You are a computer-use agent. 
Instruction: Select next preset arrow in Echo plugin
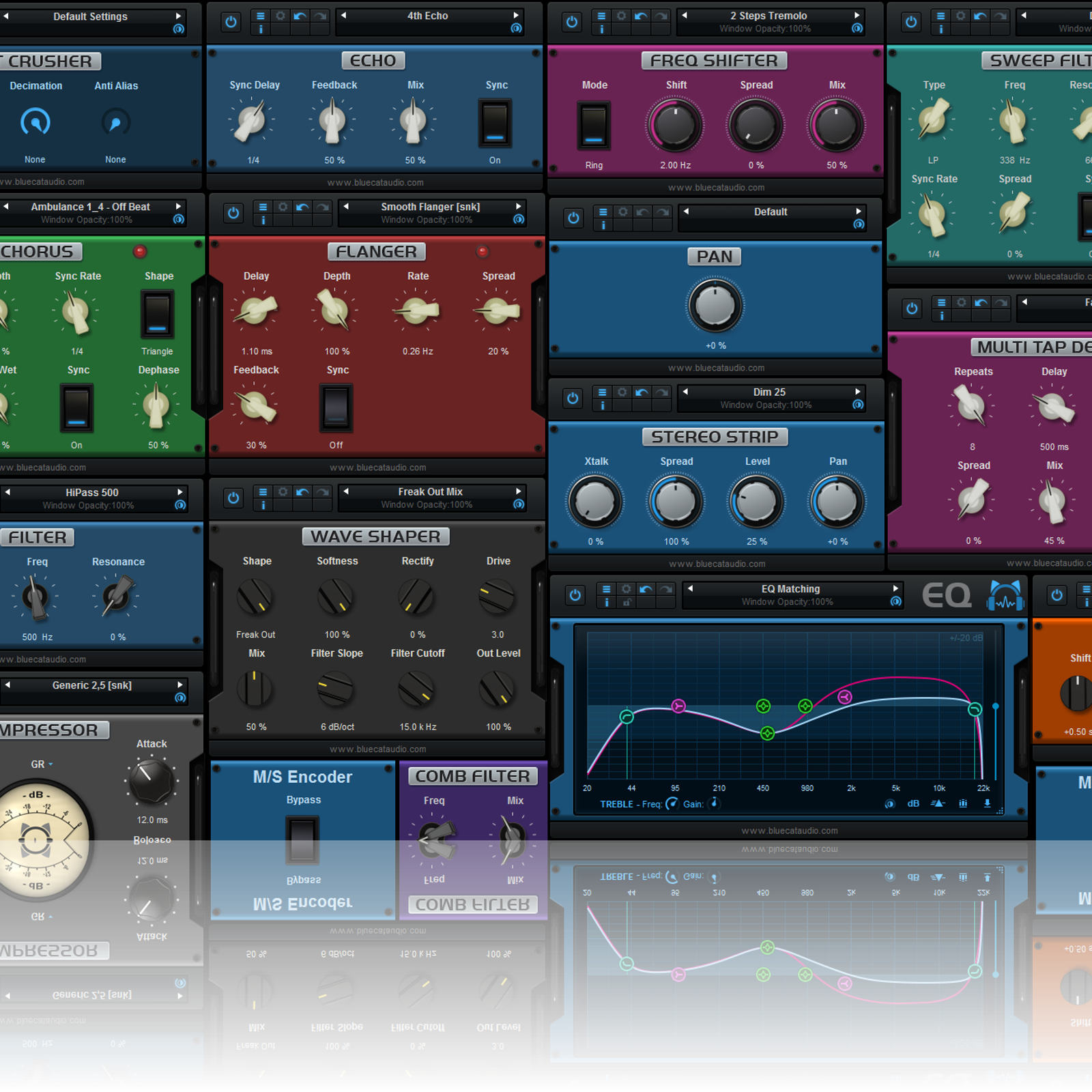click(x=516, y=15)
